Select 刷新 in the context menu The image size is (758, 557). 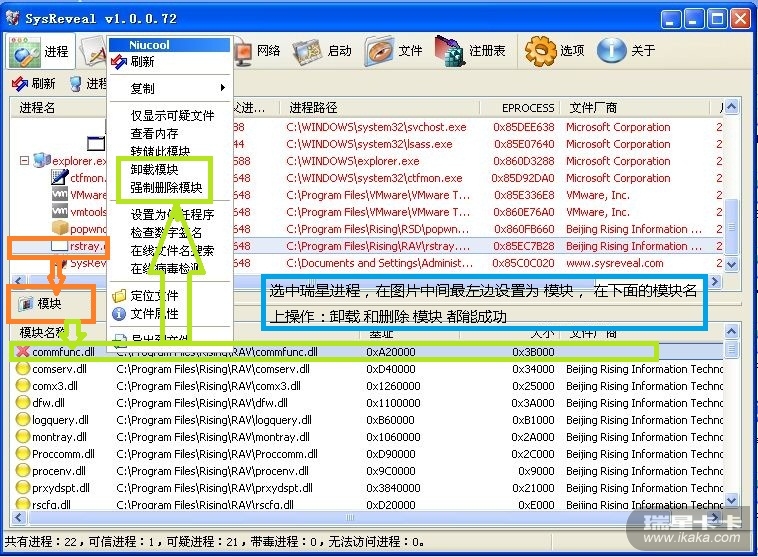coord(142,61)
